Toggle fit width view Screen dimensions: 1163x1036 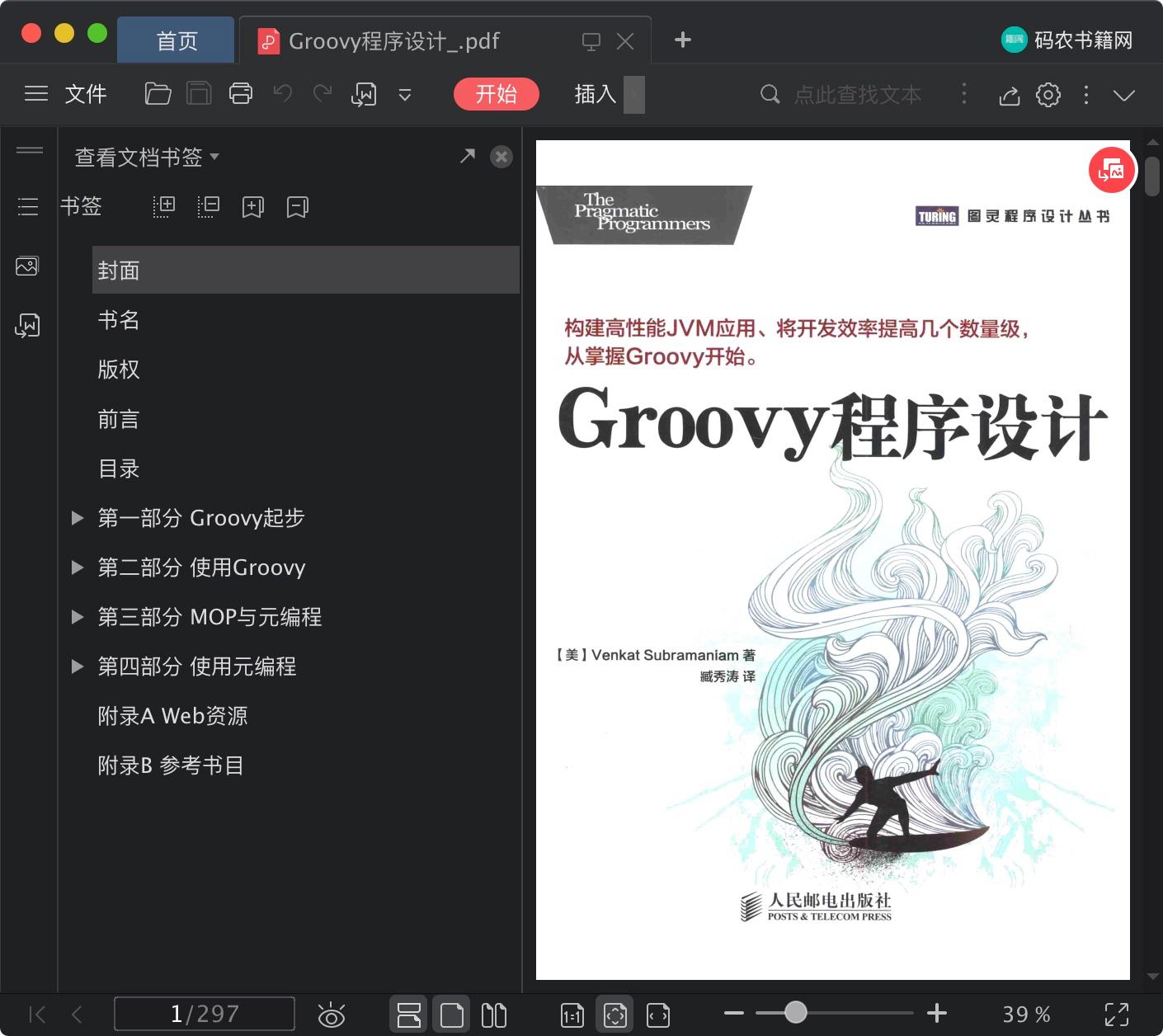point(658,1015)
